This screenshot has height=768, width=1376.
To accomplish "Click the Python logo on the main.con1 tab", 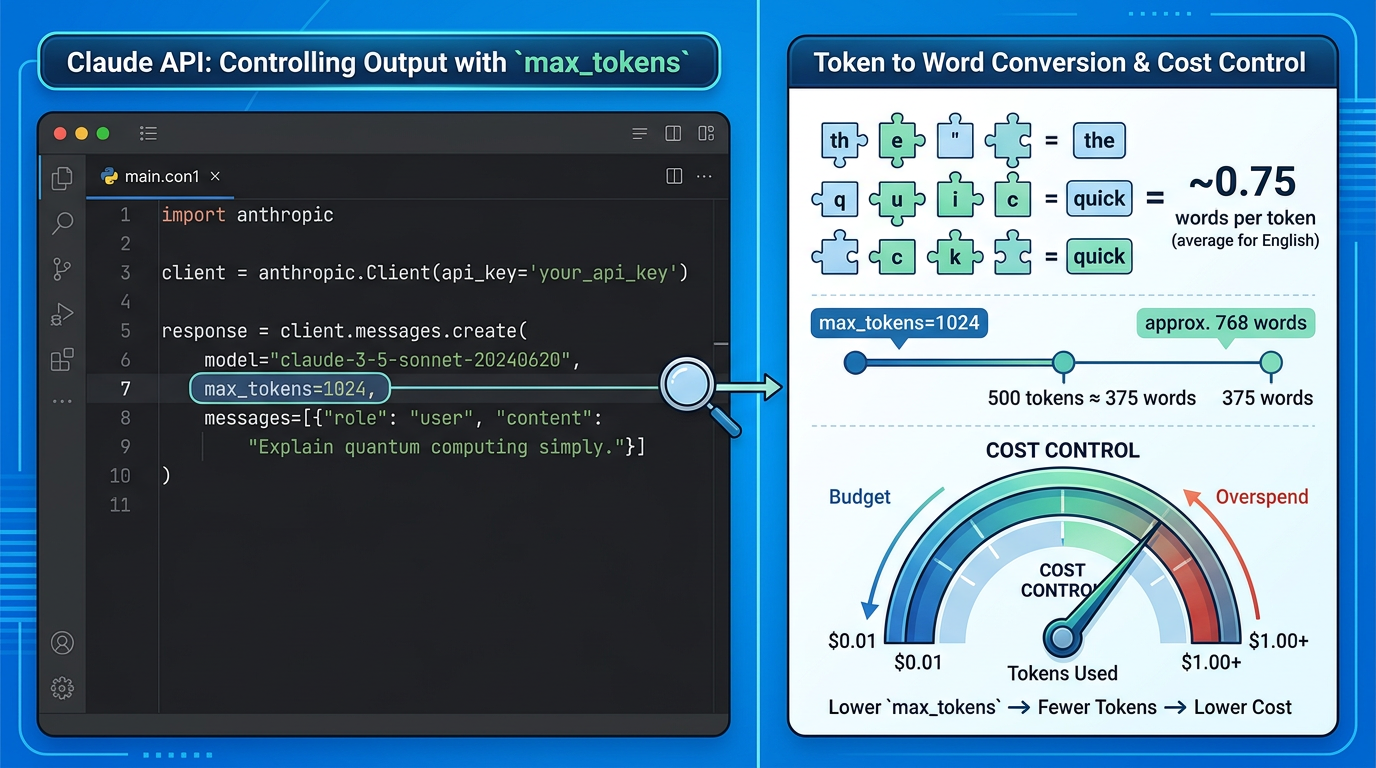I will [110, 176].
